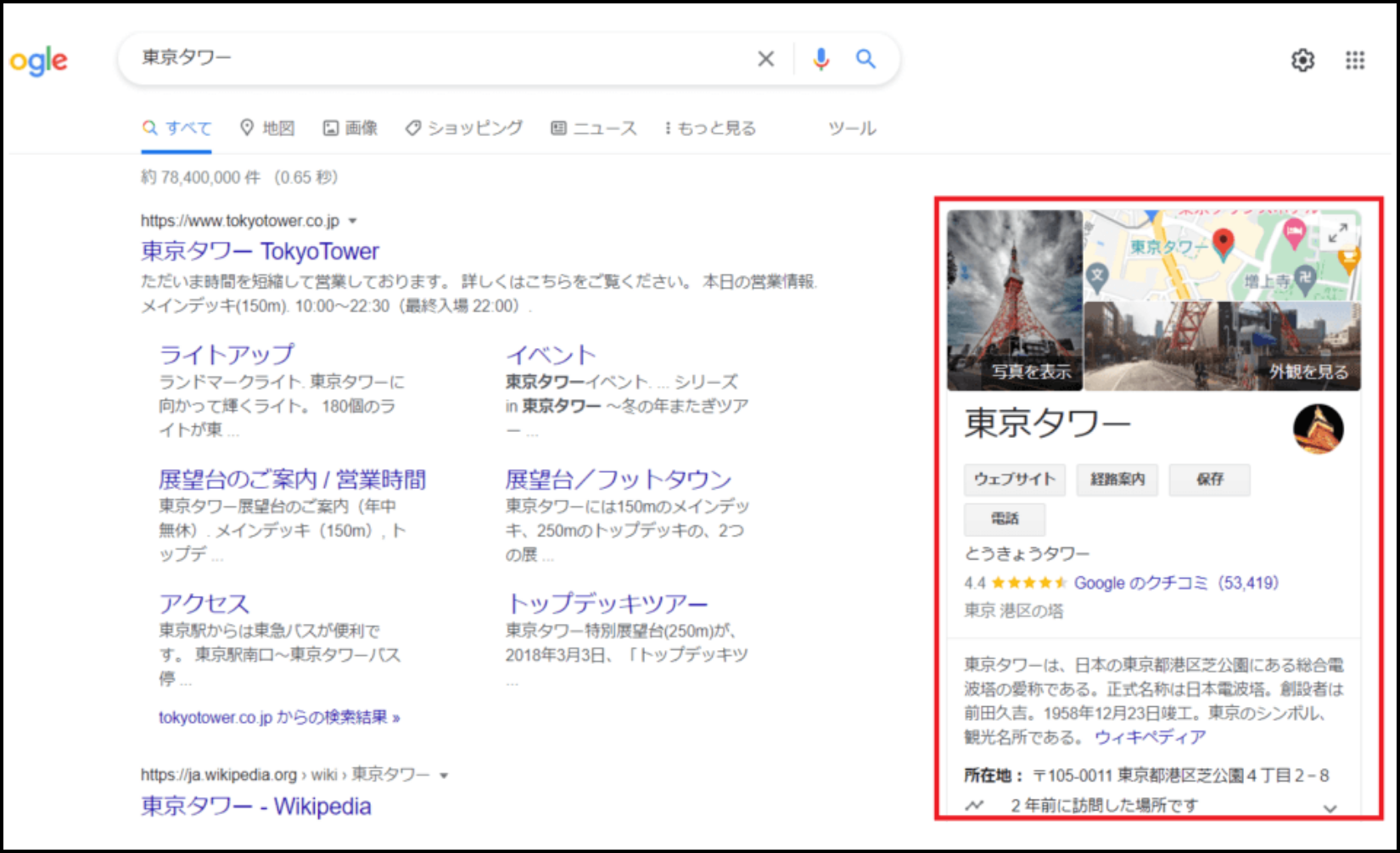The height and width of the screenshot is (853, 1400).
Task: Focus the search field containing 東京タワー
Action: coord(441,59)
